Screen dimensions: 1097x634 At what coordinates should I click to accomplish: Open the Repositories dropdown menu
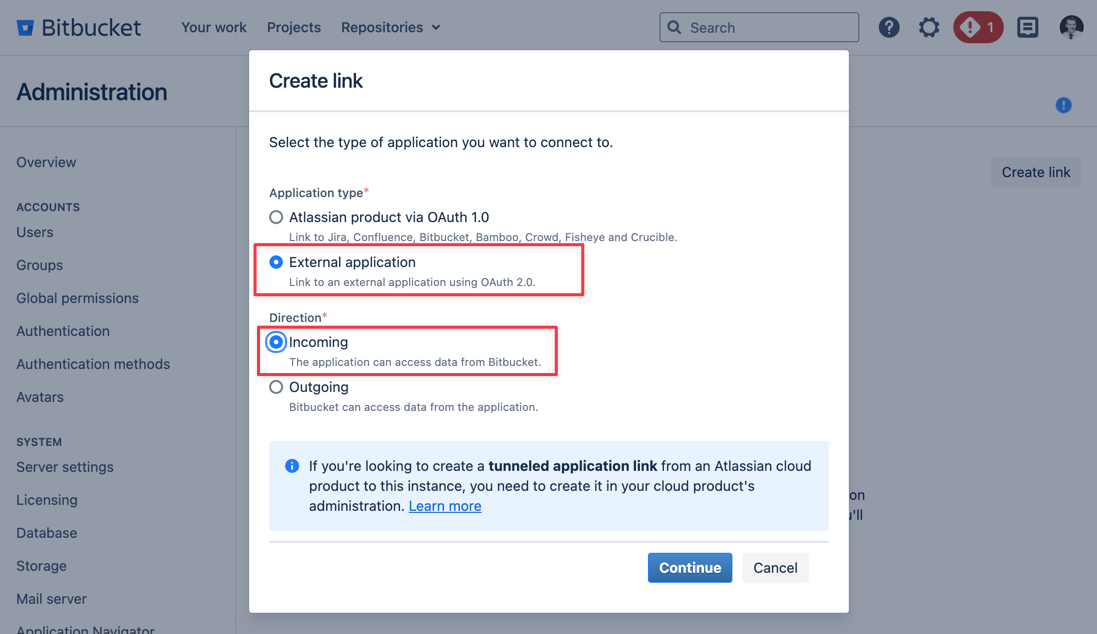tap(383, 27)
